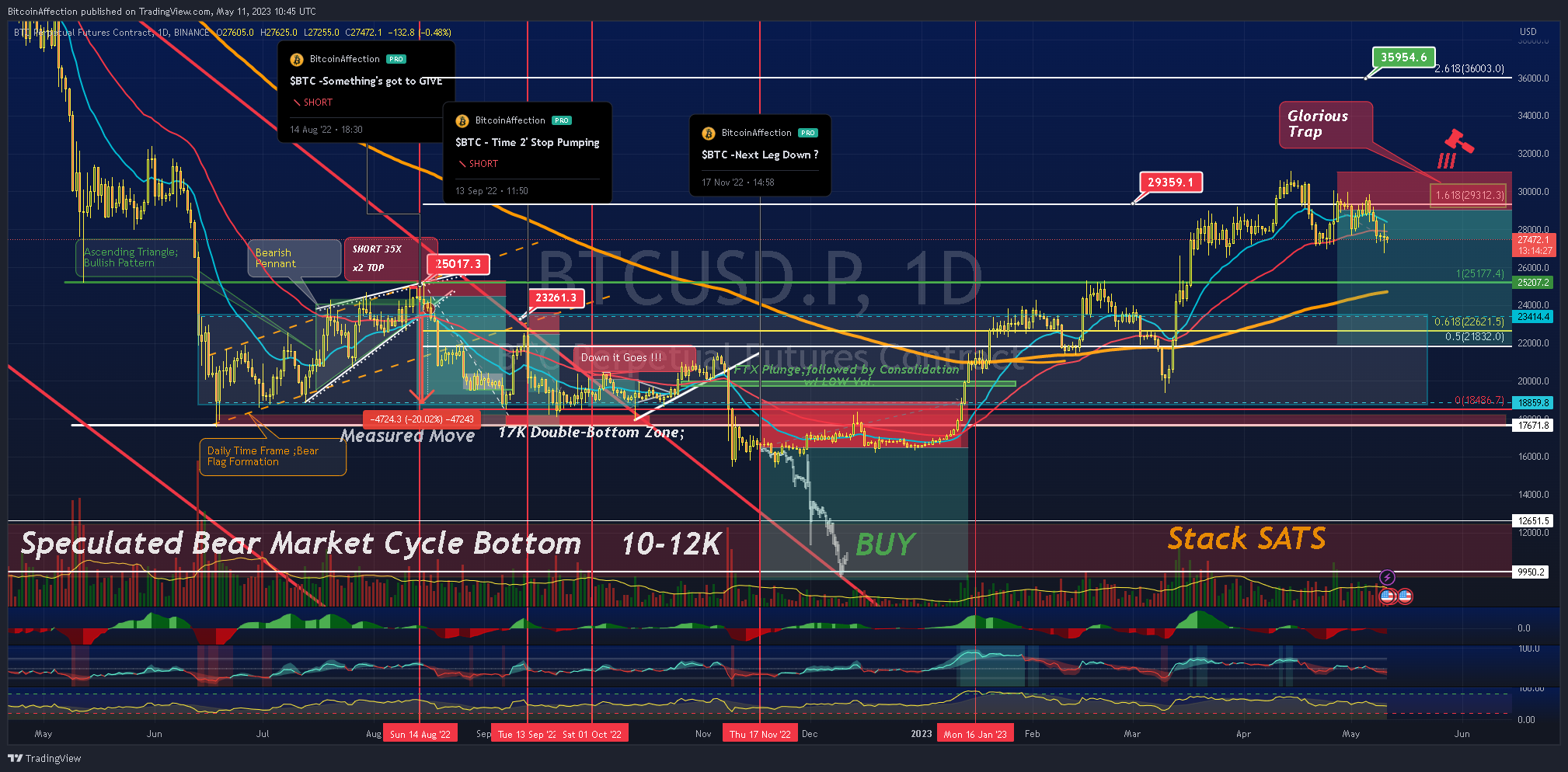
Task: Select 'Ascending Triangle; Bullish Pattern' callout
Action: click(137, 258)
